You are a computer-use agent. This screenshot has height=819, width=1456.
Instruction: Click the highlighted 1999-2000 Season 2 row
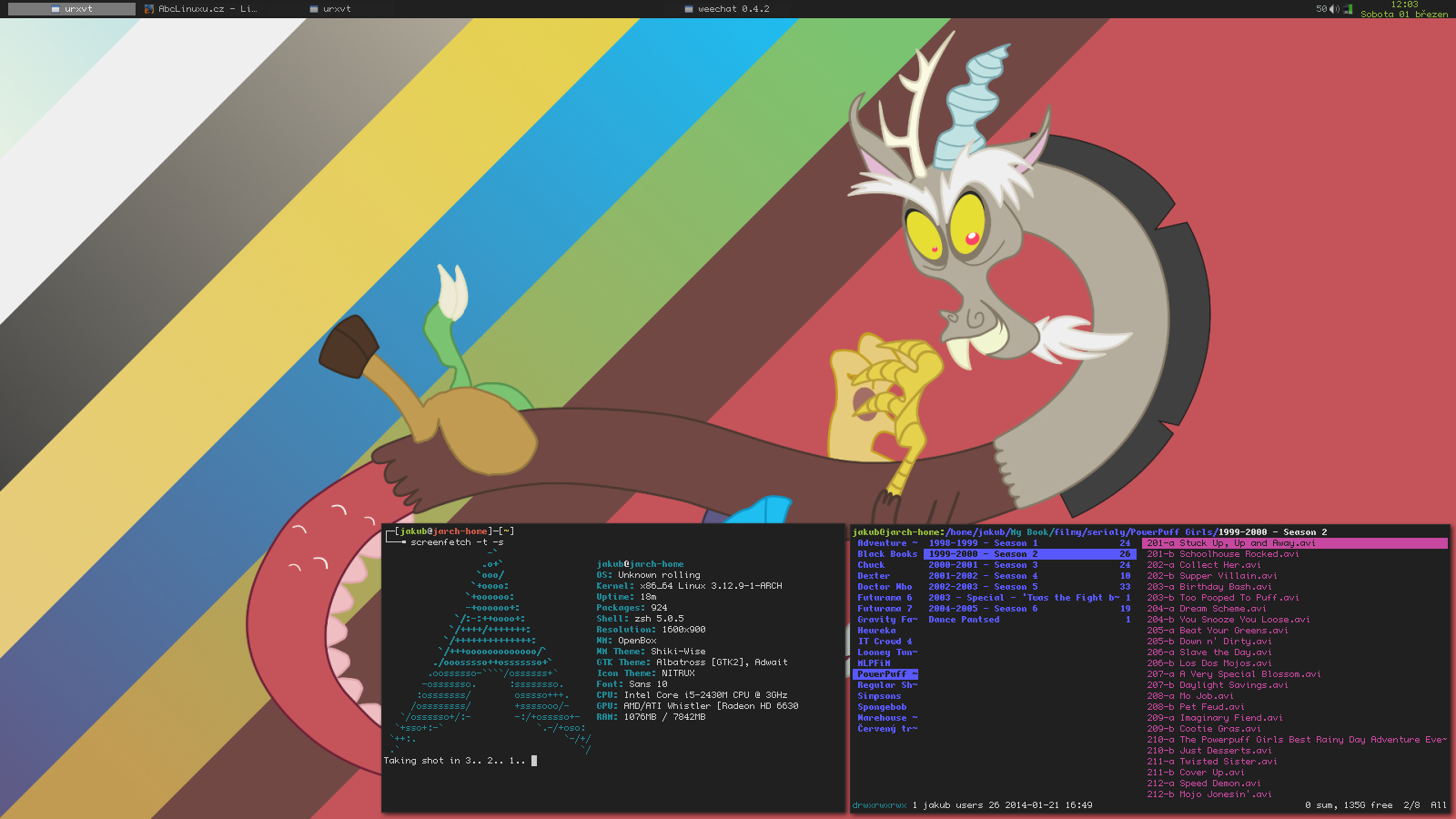tap(1029, 554)
